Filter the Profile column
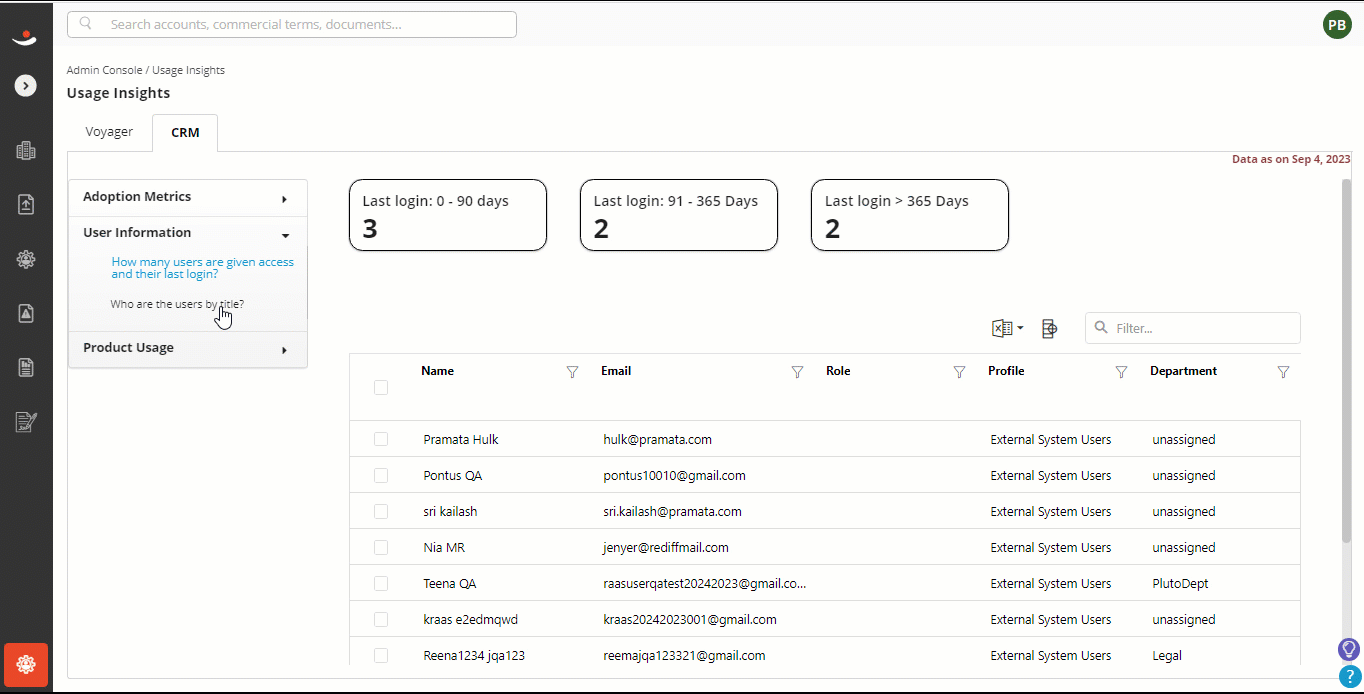Screen dimensions: 1364x694 pos(1121,372)
